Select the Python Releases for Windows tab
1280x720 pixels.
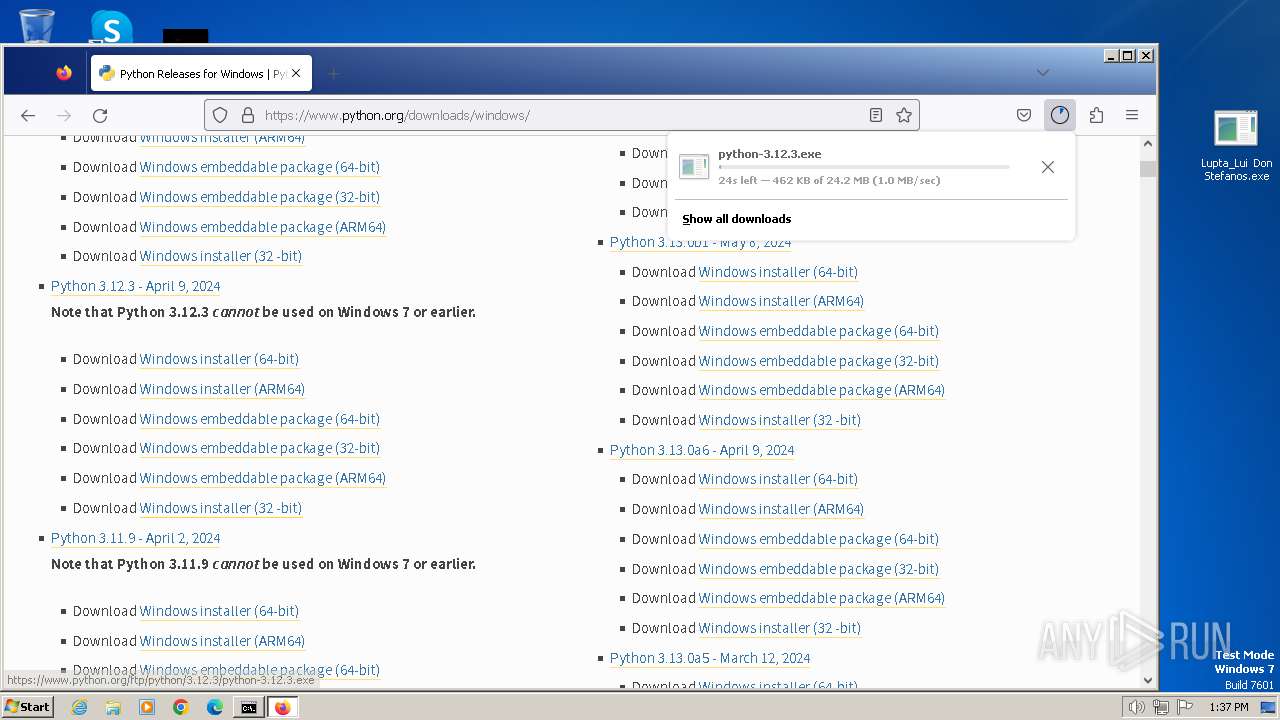pyautogui.click(x=202, y=73)
